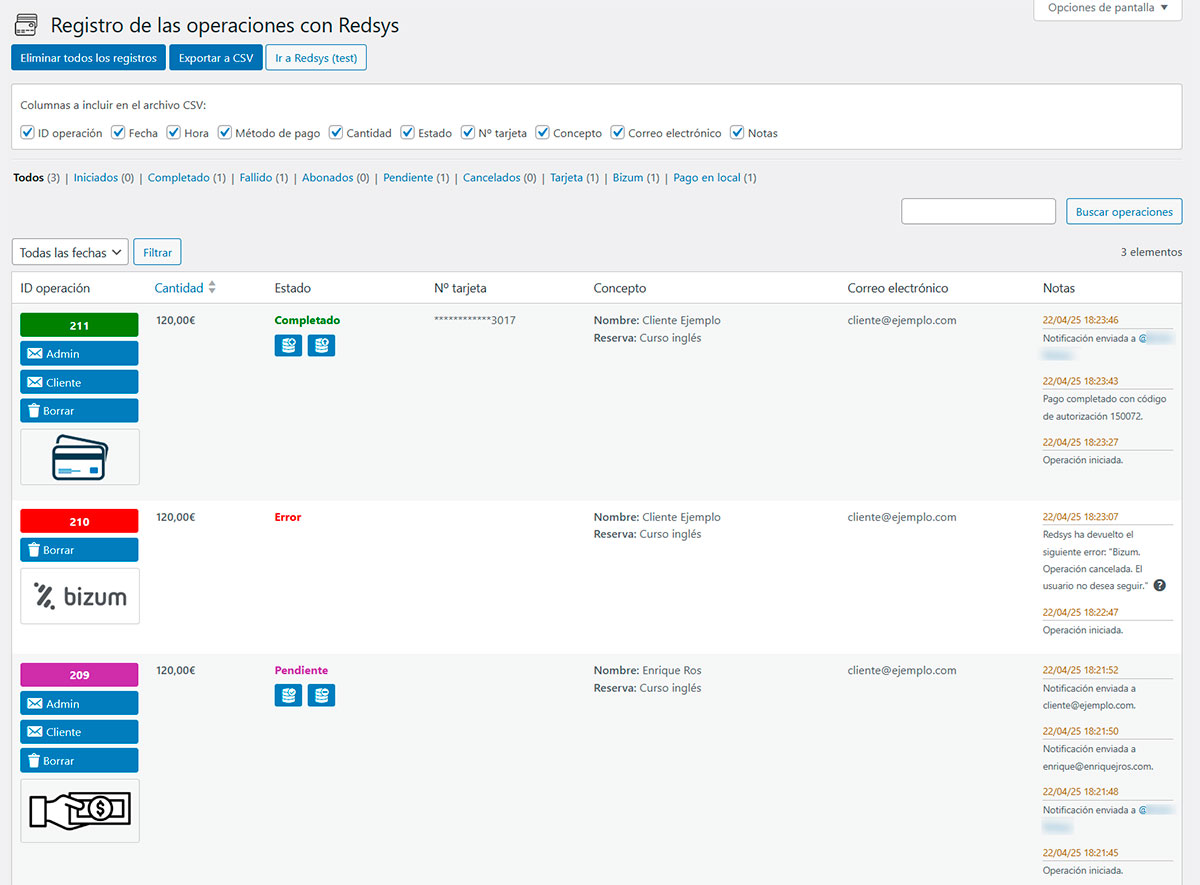
Task: Expand the Opciones de pantalla panel
Action: click(1107, 8)
